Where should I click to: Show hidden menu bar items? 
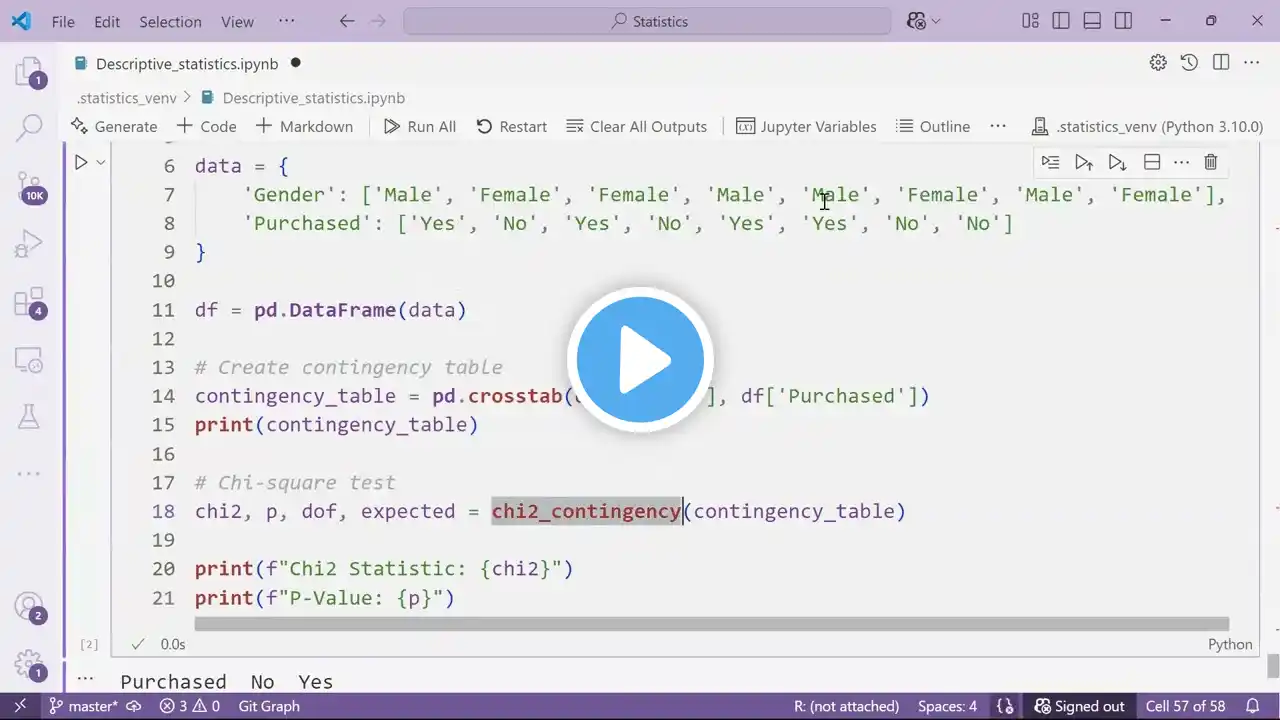pos(287,21)
